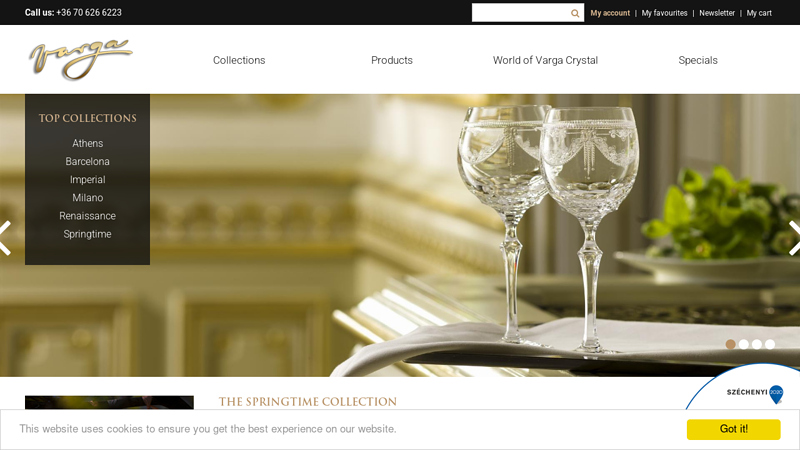The height and width of the screenshot is (450, 800).
Task: Select the third carousel dot
Action: [x=757, y=344]
